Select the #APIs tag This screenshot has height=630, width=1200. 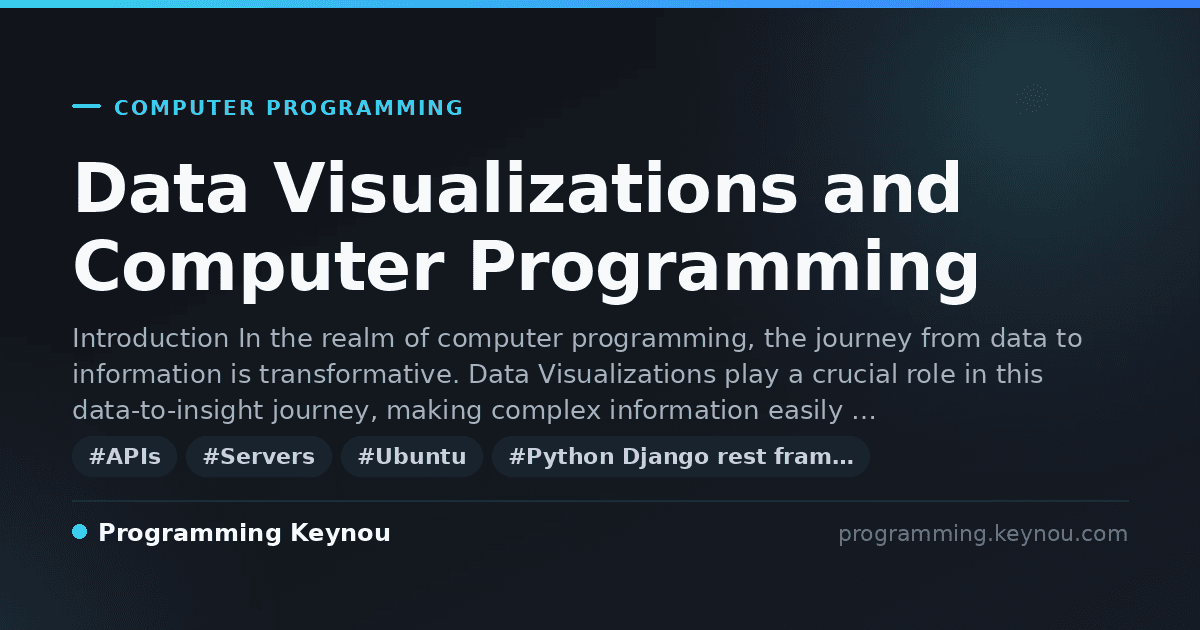(x=125, y=457)
